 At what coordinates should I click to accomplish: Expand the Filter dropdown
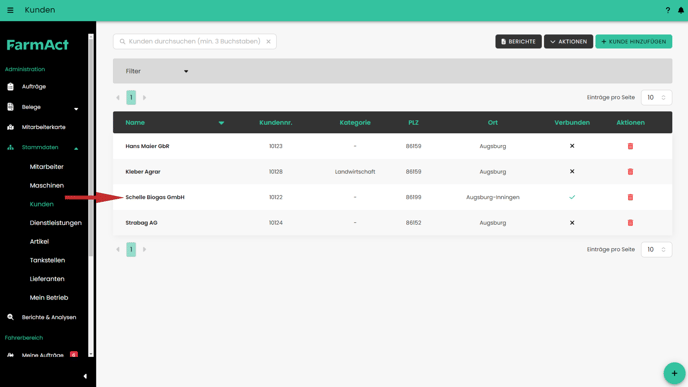click(x=157, y=71)
